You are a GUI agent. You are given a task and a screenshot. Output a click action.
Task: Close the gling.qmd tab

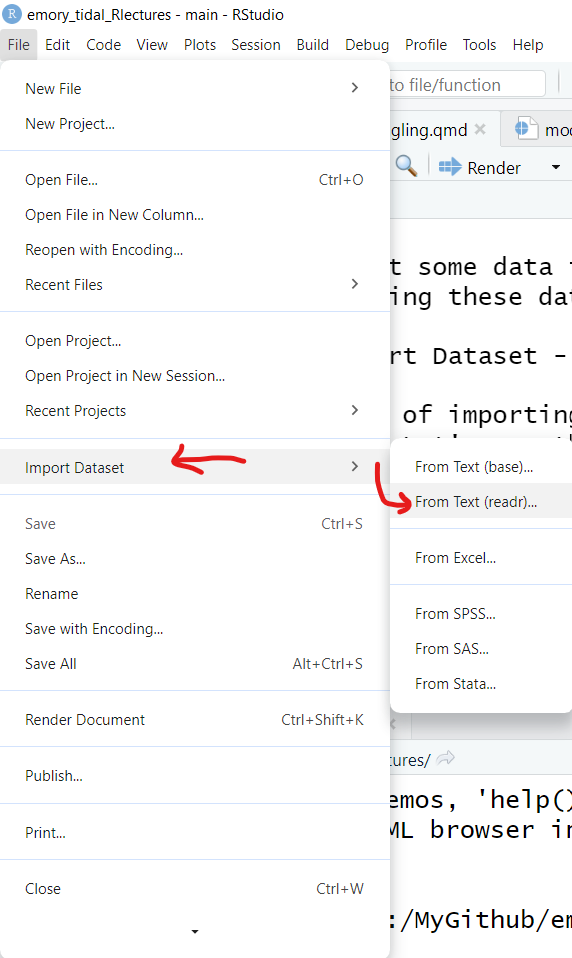(x=480, y=129)
